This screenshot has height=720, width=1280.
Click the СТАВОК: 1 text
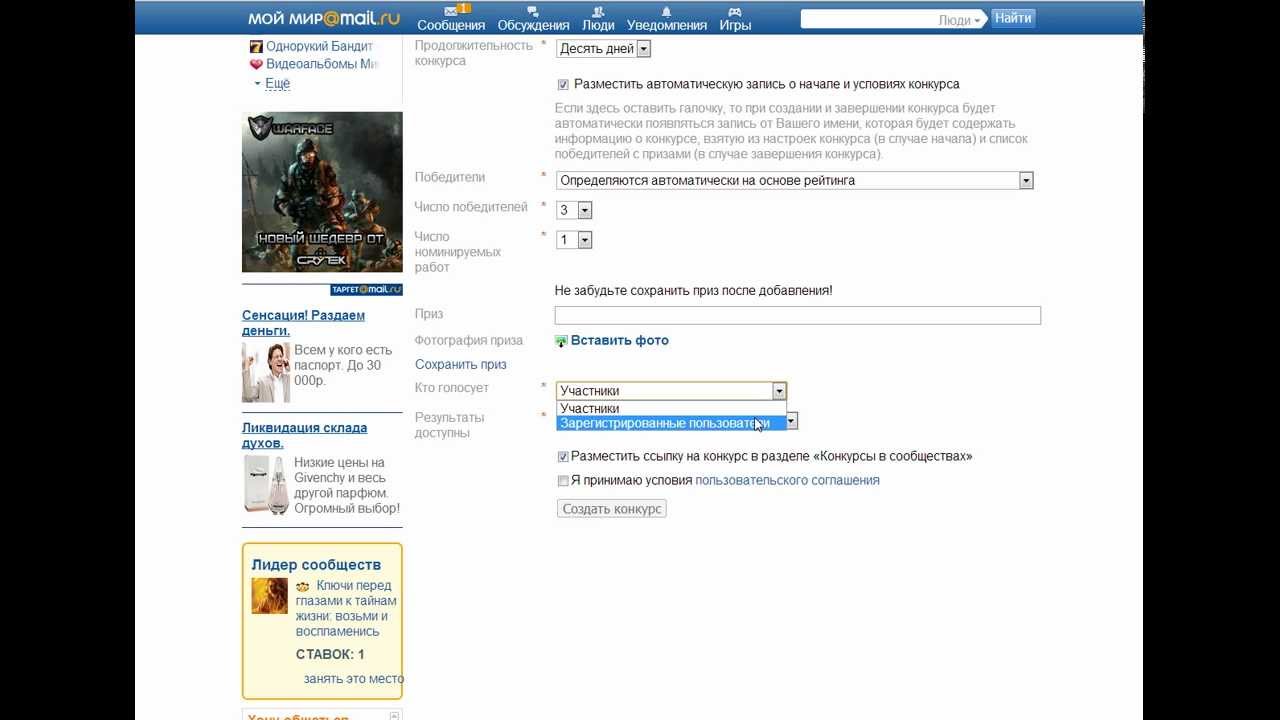coord(330,655)
